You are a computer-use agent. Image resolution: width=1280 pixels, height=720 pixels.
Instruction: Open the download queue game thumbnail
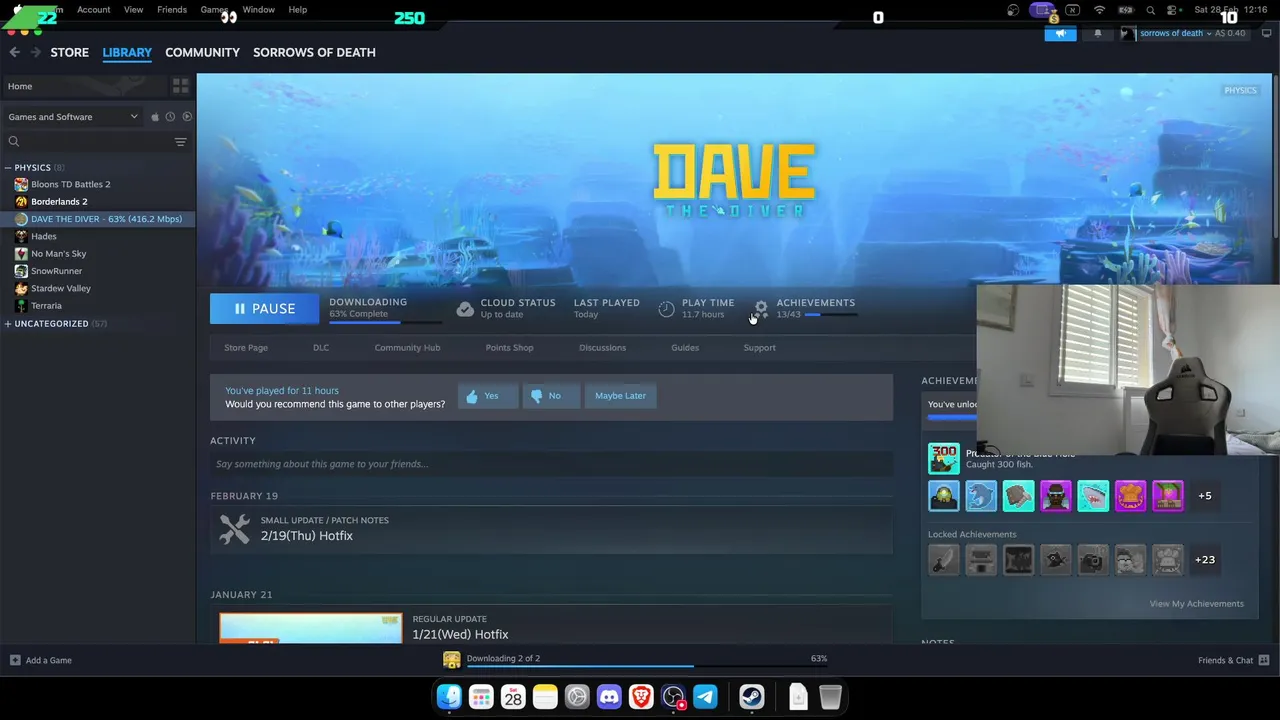452,659
